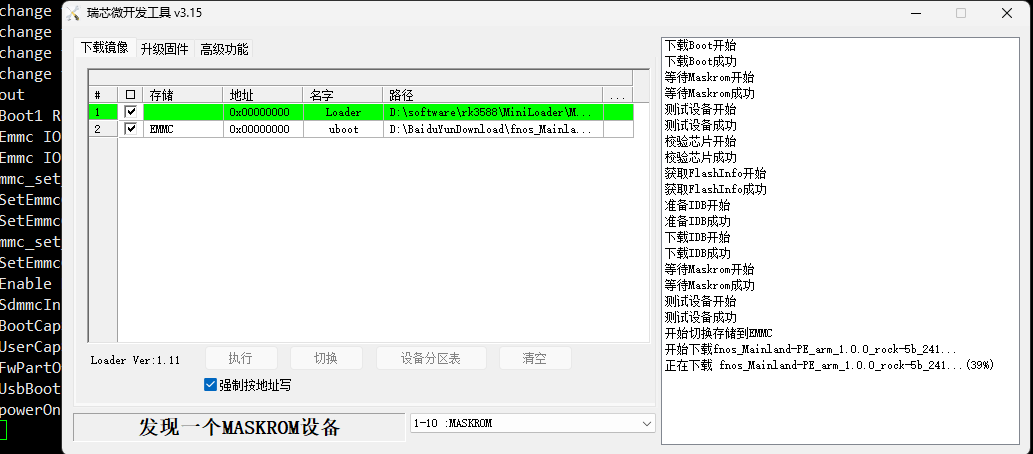Click the 发现一个MASKROM设备 status box
Image resolution: width=1033 pixels, height=454 pixels.
[x=239, y=427]
